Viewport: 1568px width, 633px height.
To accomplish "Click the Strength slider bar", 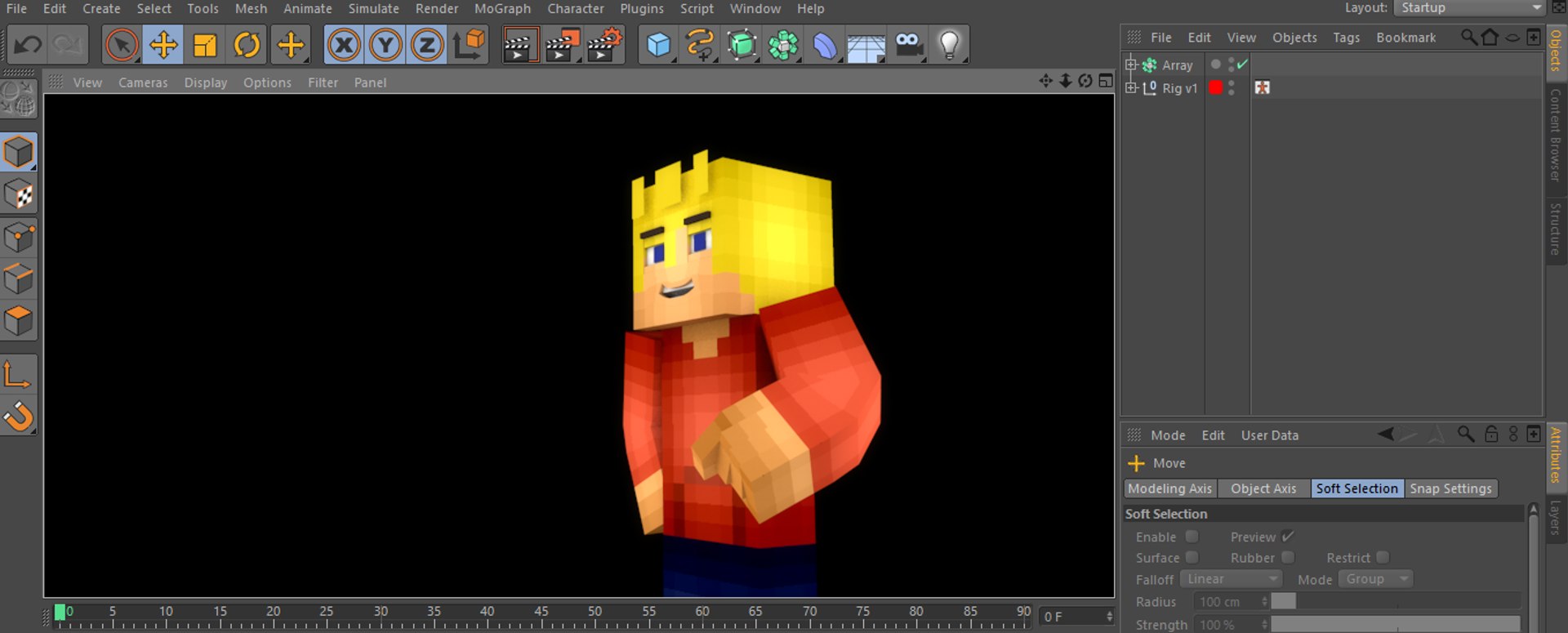I will pos(1396,625).
